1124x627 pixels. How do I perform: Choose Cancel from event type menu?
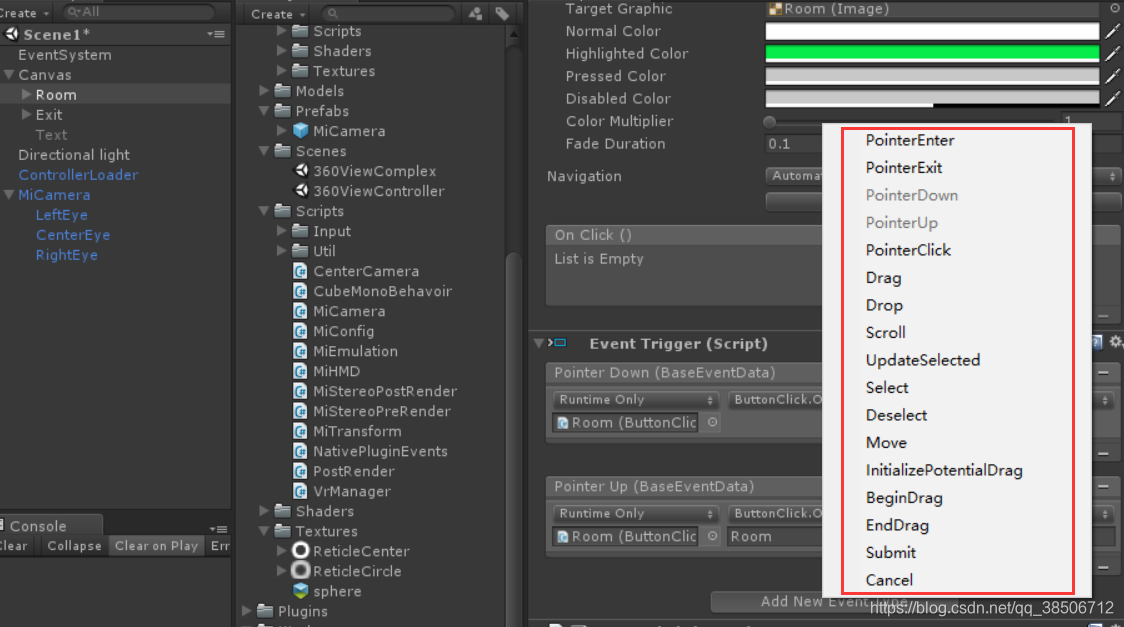889,580
